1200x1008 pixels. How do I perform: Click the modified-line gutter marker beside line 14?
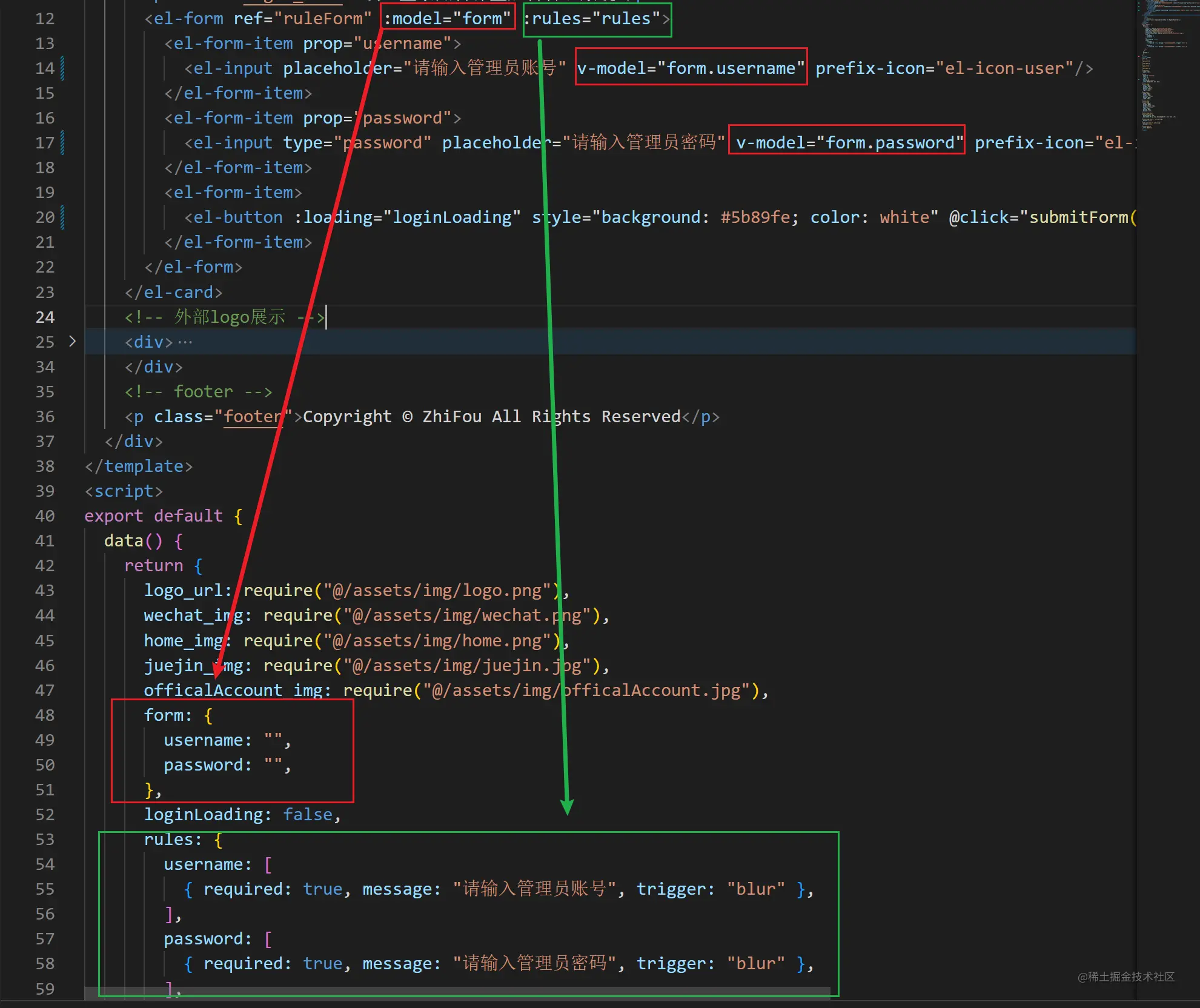62,68
